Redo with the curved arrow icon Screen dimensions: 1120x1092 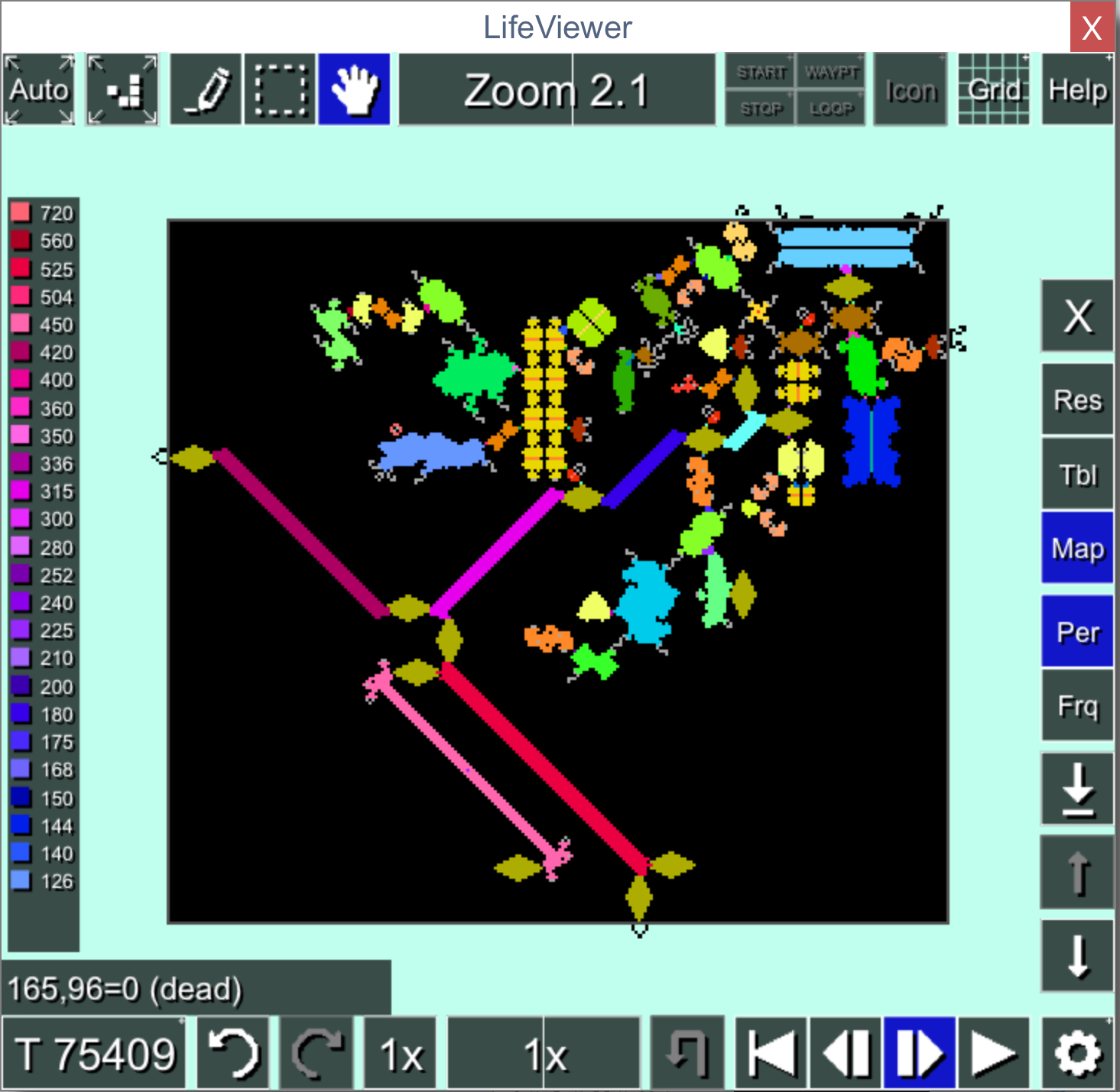click(x=317, y=1053)
